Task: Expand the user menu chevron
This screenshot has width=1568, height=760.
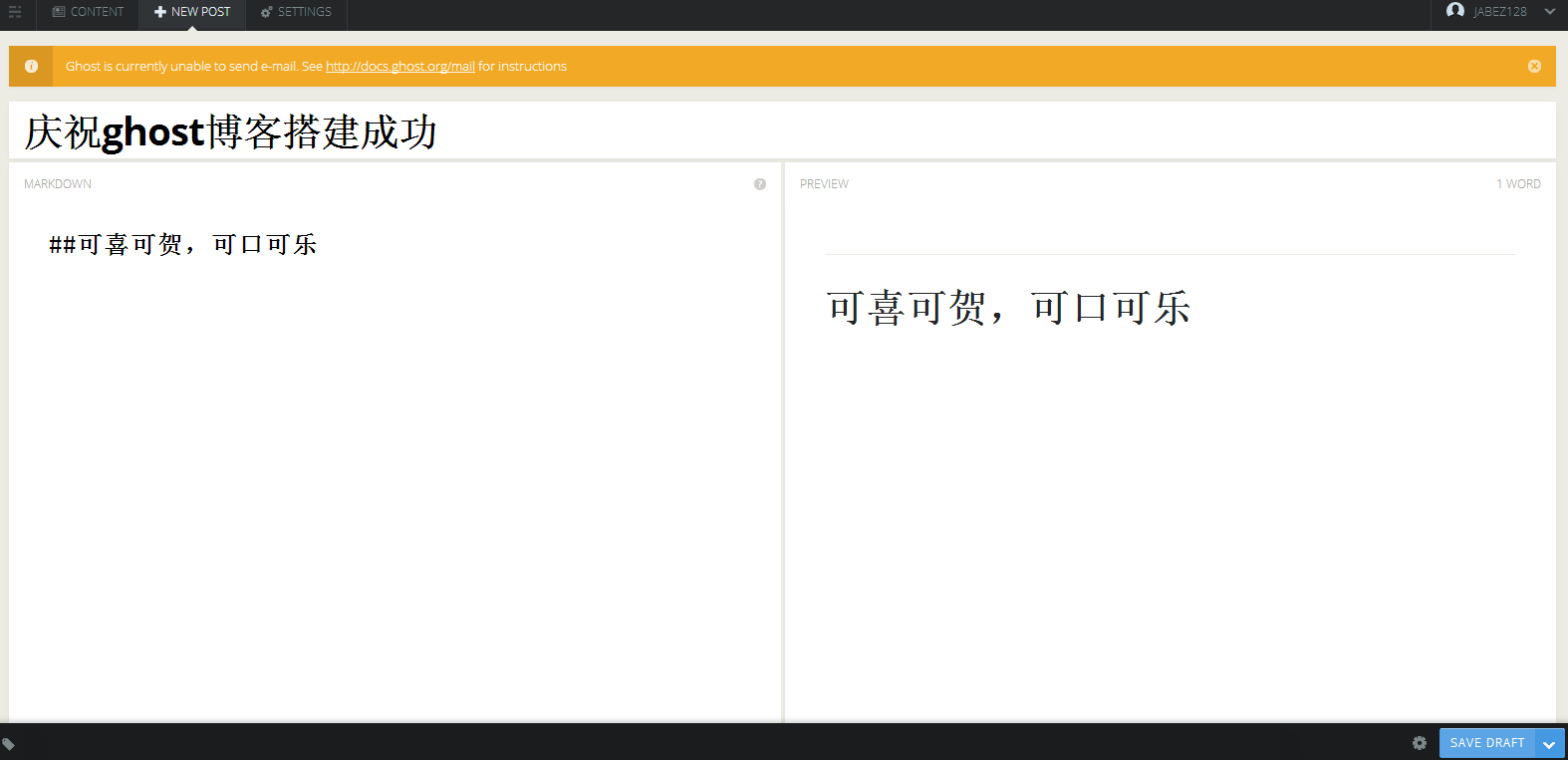Action: 1549,12
